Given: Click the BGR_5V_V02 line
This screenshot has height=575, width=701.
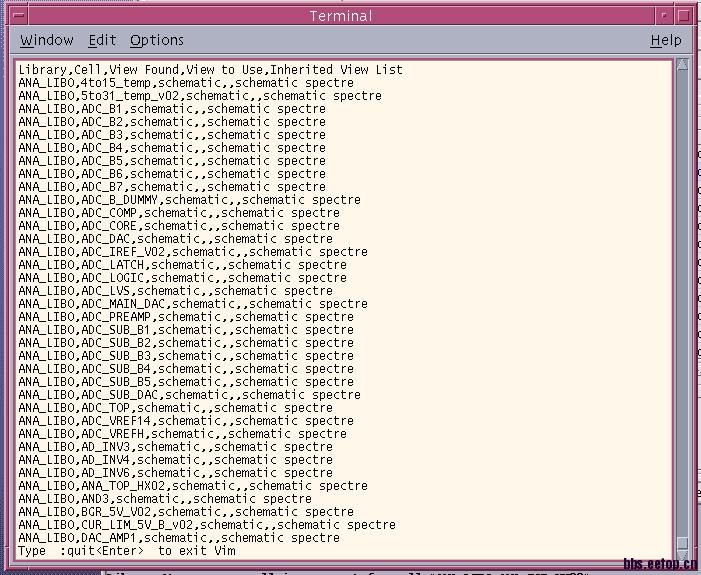Looking at the screenshot, I should (x=186, y=511).
